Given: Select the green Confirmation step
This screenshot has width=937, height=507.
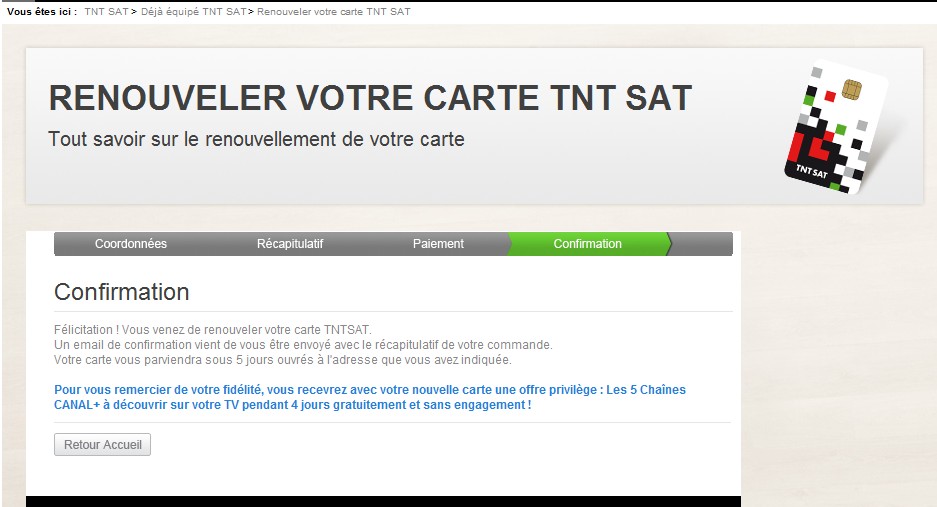Looking at the screenshot, I should click(587, 244).
